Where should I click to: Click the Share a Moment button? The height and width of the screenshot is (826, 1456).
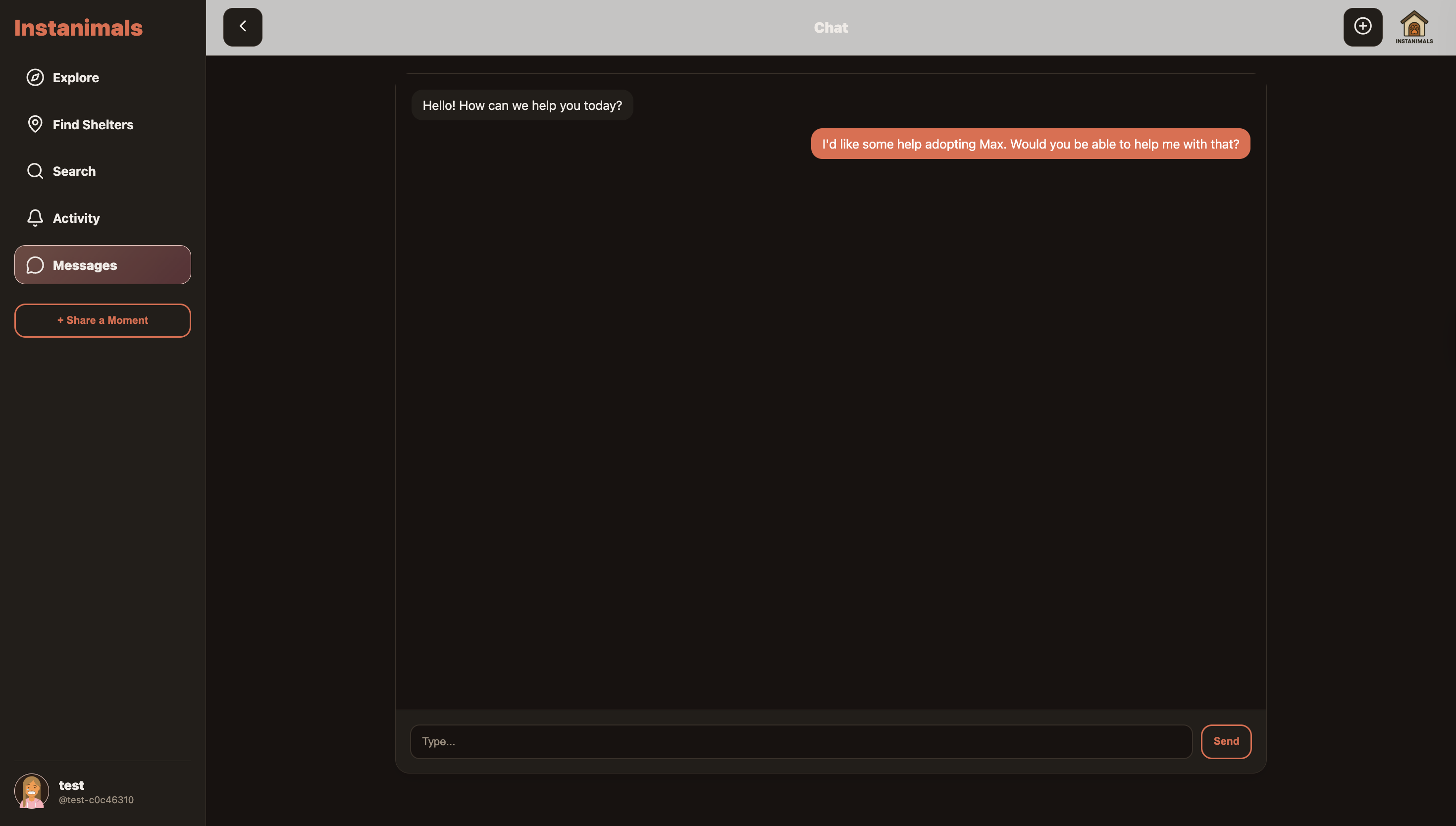point(103,320)
